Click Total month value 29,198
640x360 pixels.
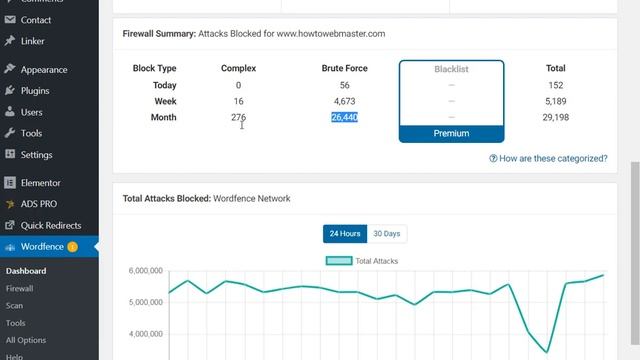point(556,117)
